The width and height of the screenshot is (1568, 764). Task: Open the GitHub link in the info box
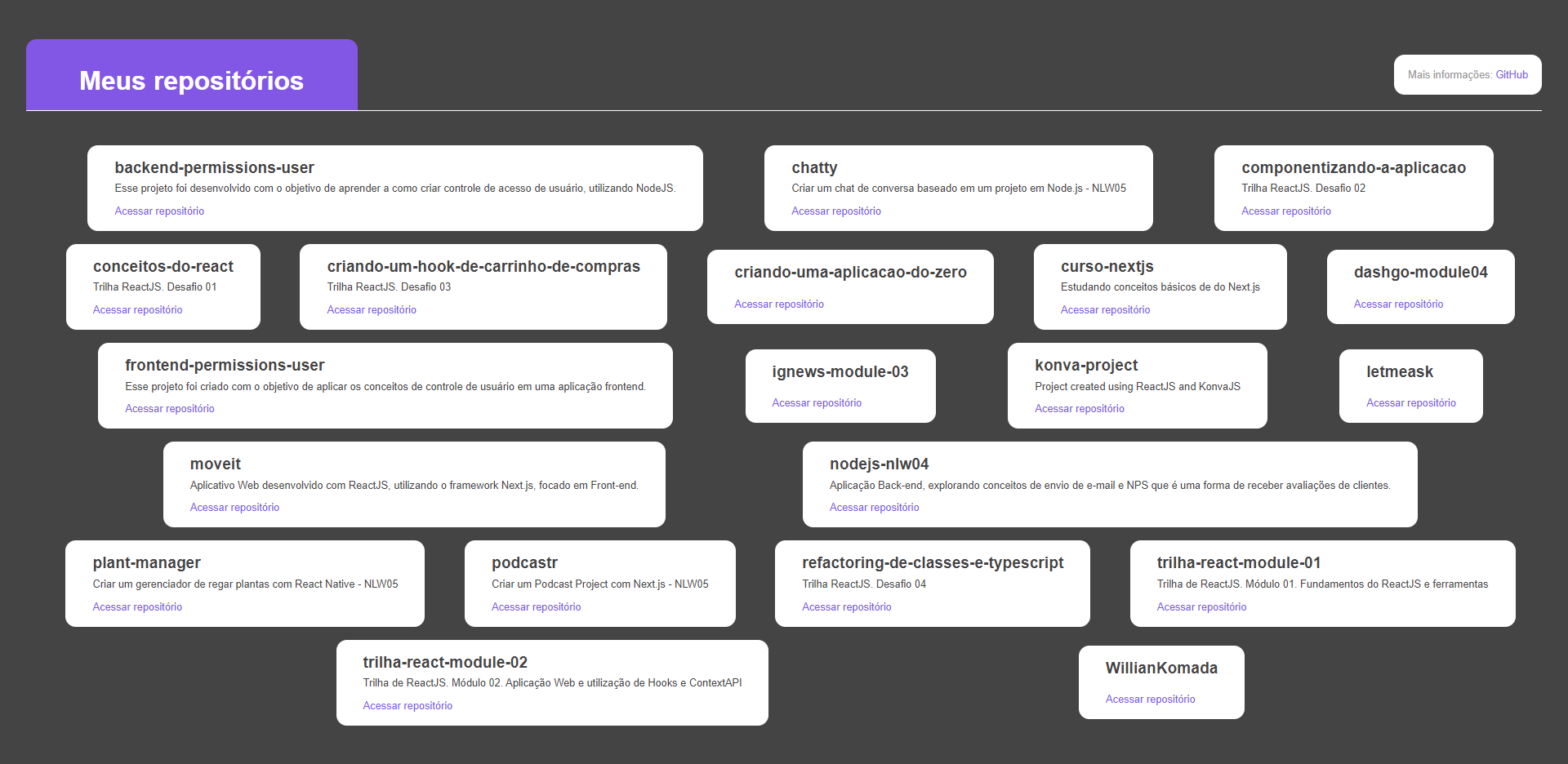pos(1511,74)
